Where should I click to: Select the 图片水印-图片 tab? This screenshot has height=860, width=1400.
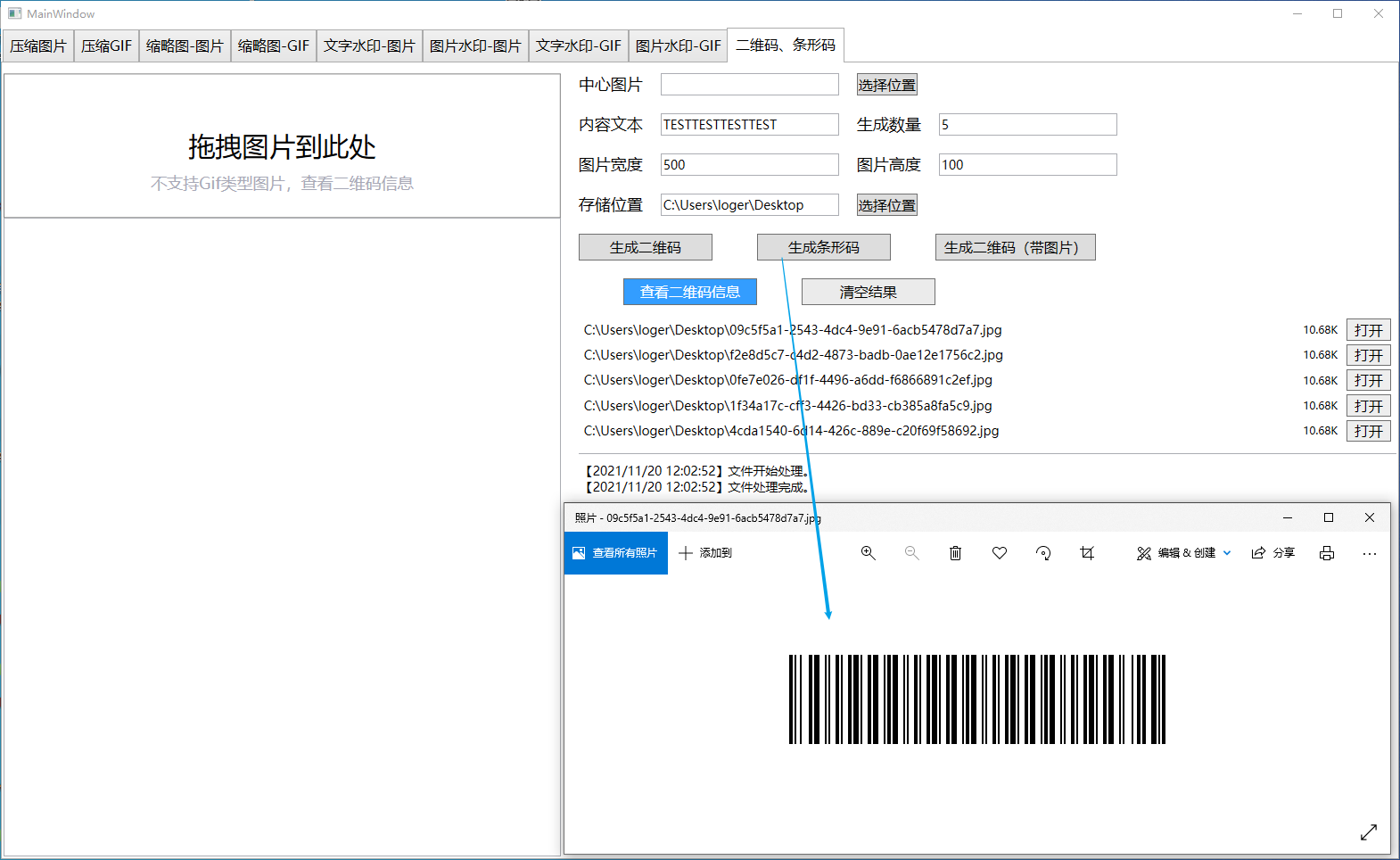(475, 45)
